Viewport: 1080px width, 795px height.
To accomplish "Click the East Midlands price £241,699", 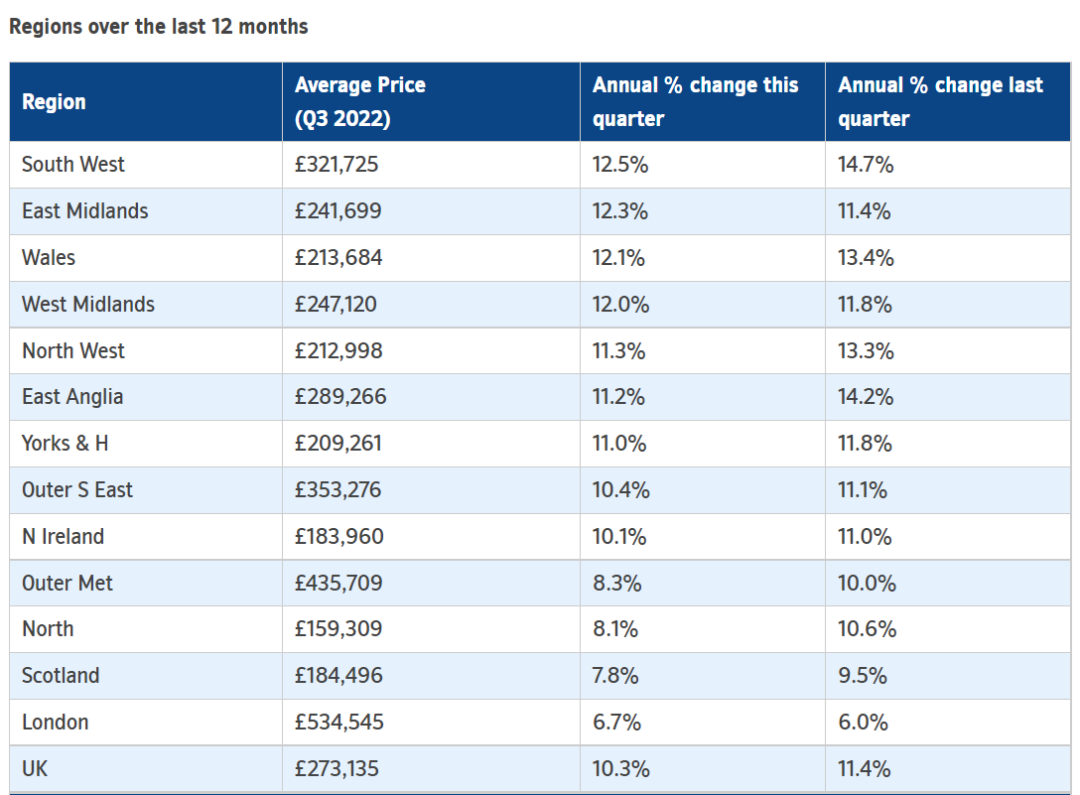I will [x=338, y=211].
